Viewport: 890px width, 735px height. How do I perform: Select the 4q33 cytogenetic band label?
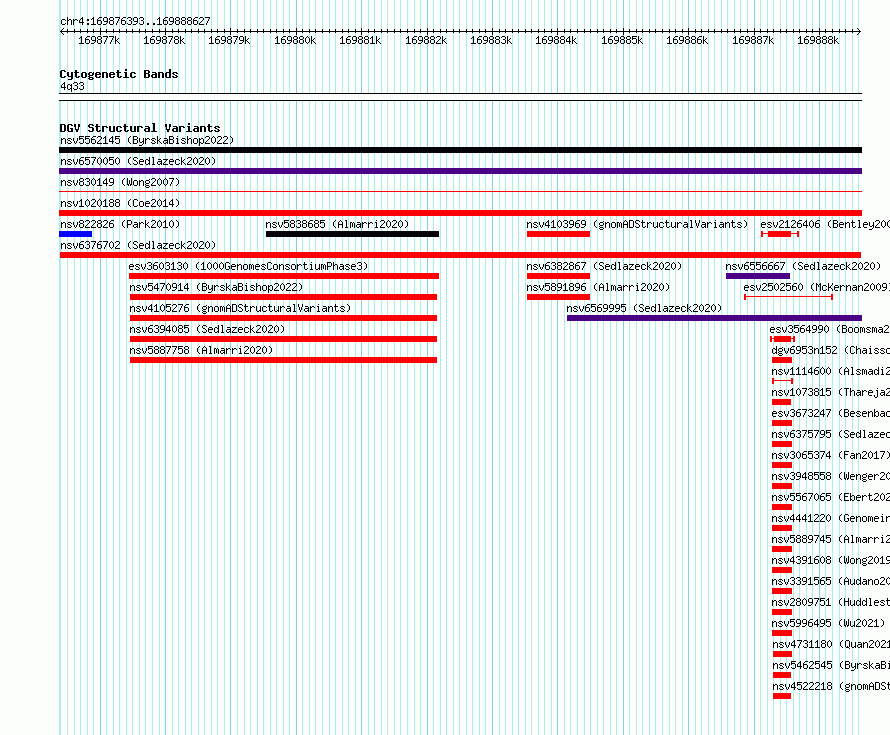tap(72, 86)
